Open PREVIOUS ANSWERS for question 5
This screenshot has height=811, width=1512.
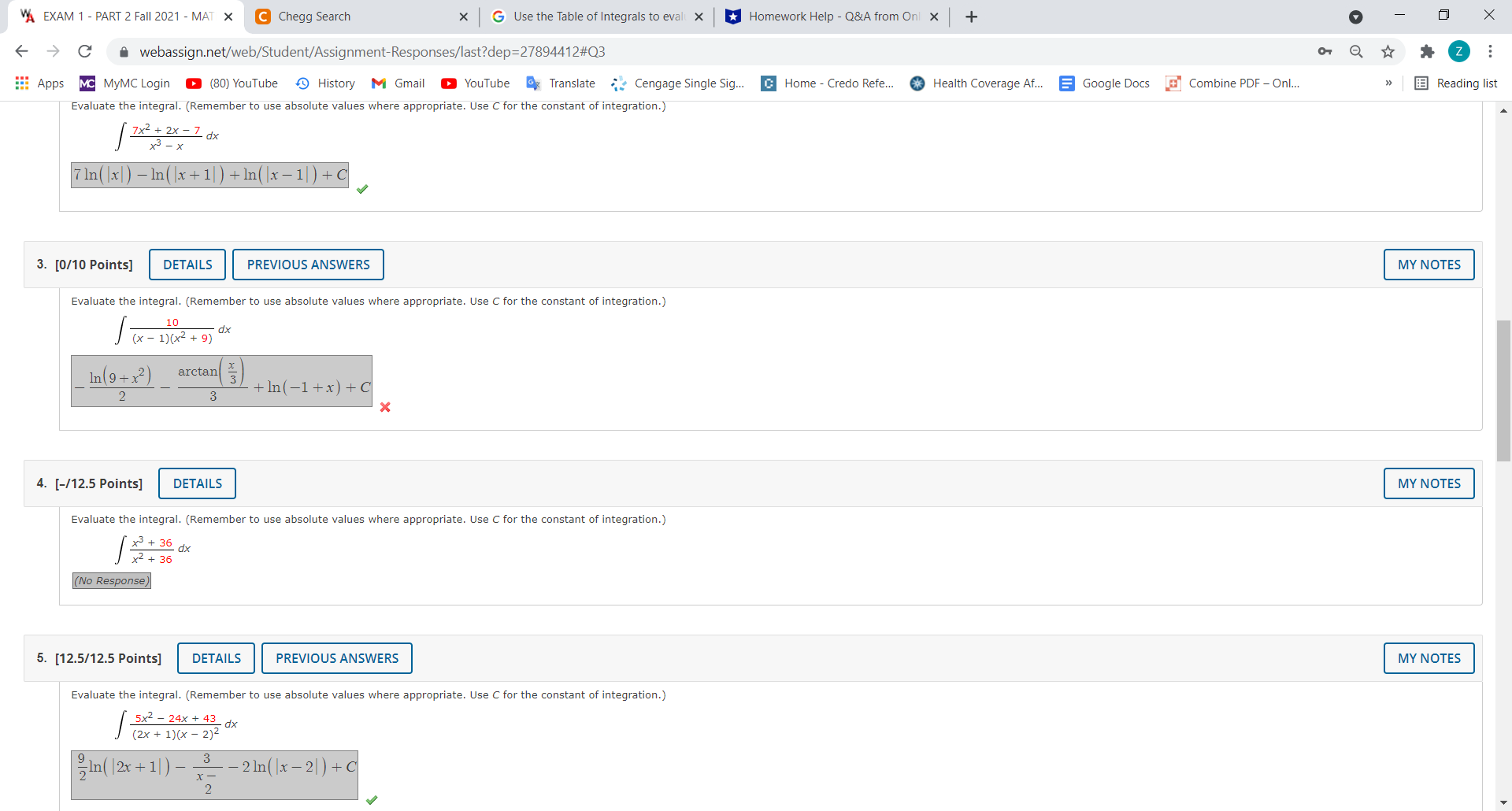click(337, 658)
